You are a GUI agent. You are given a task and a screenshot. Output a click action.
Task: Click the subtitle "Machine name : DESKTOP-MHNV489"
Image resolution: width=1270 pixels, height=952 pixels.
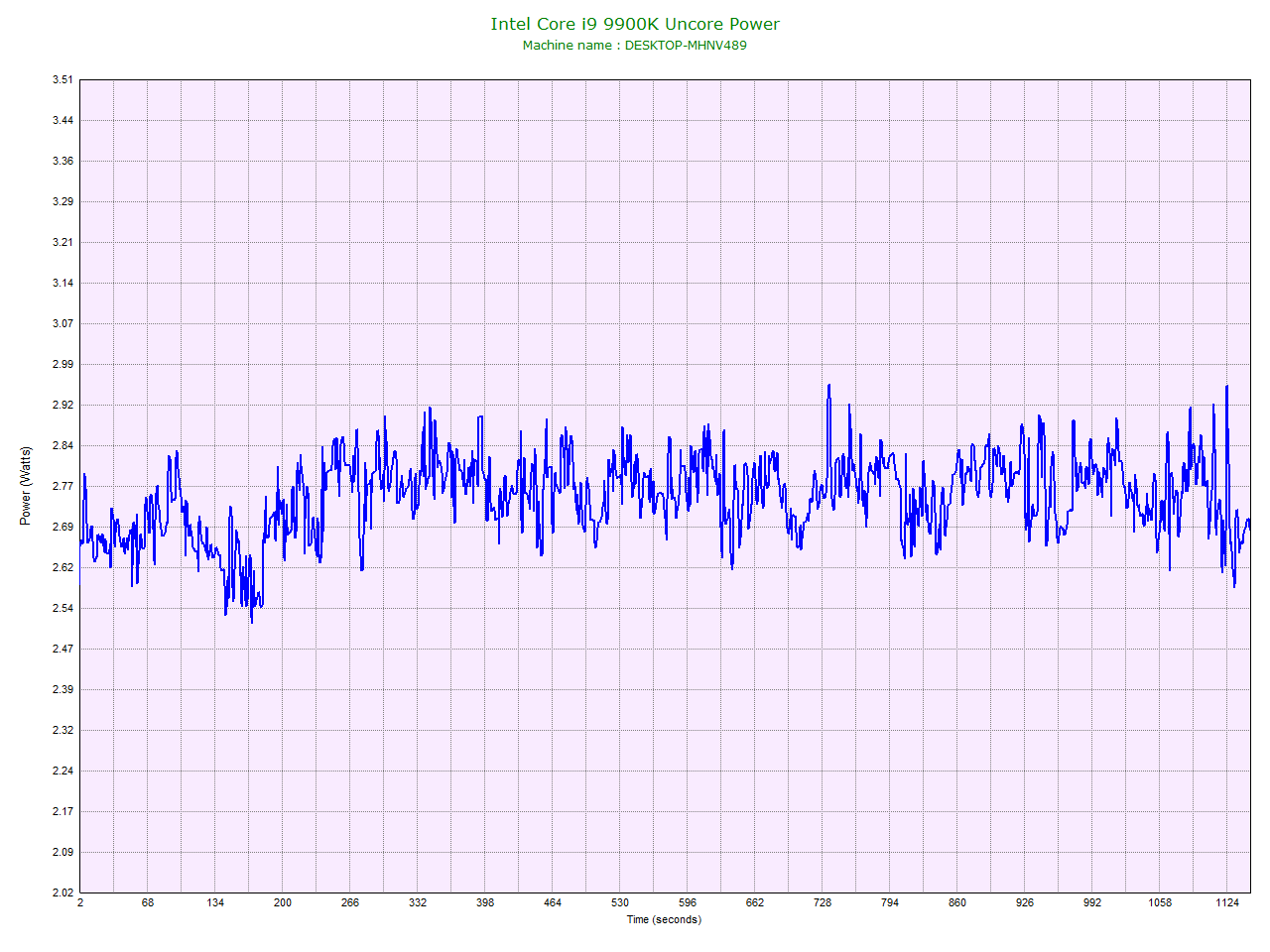tap(635, 45)
